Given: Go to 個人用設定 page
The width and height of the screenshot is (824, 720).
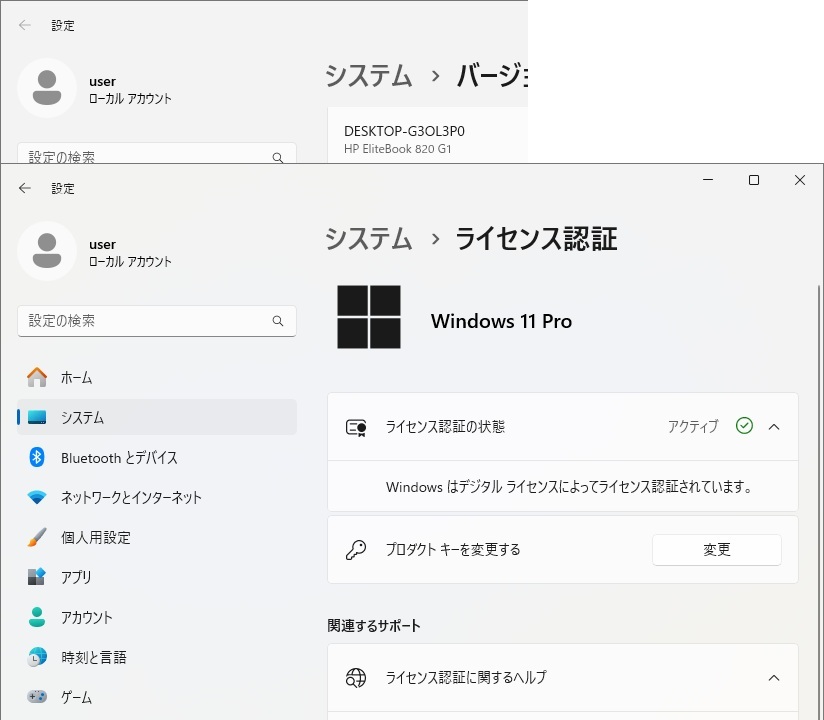Looking at the screenshot, I should [157, 537].
